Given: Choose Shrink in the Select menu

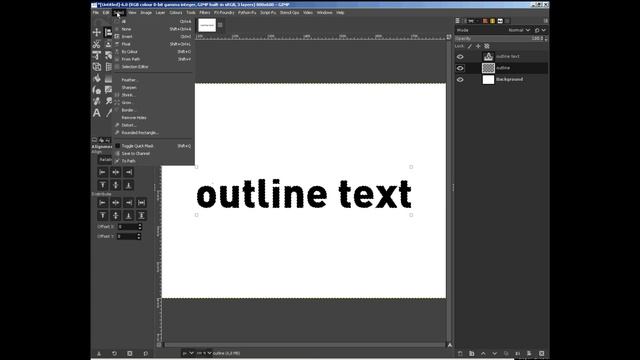Looking at the screenshot, I should coord(153,95).
